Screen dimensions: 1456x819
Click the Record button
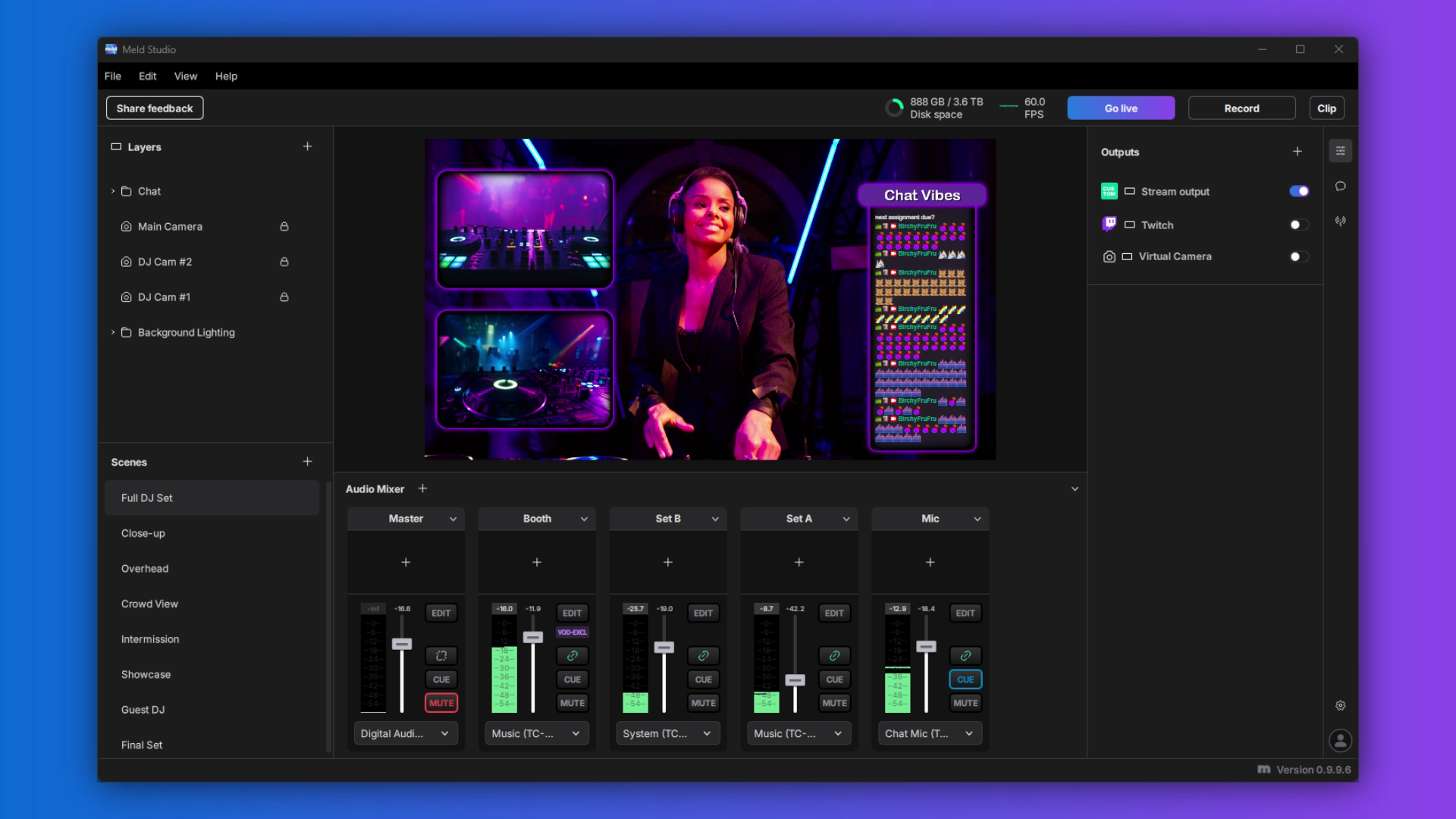click(x=1241, y=108)
